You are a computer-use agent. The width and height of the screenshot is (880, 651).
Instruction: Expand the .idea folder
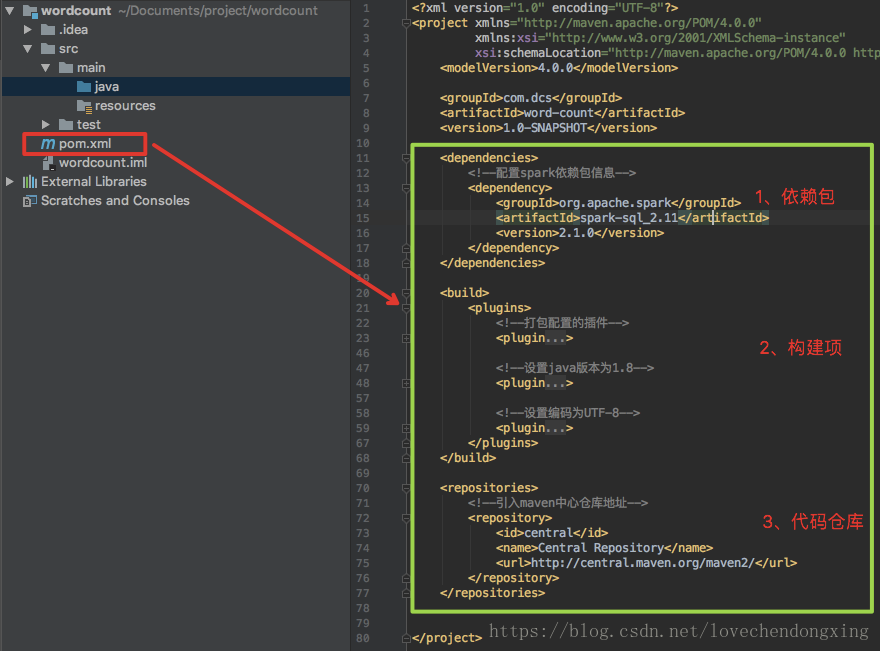coord(28,30)
